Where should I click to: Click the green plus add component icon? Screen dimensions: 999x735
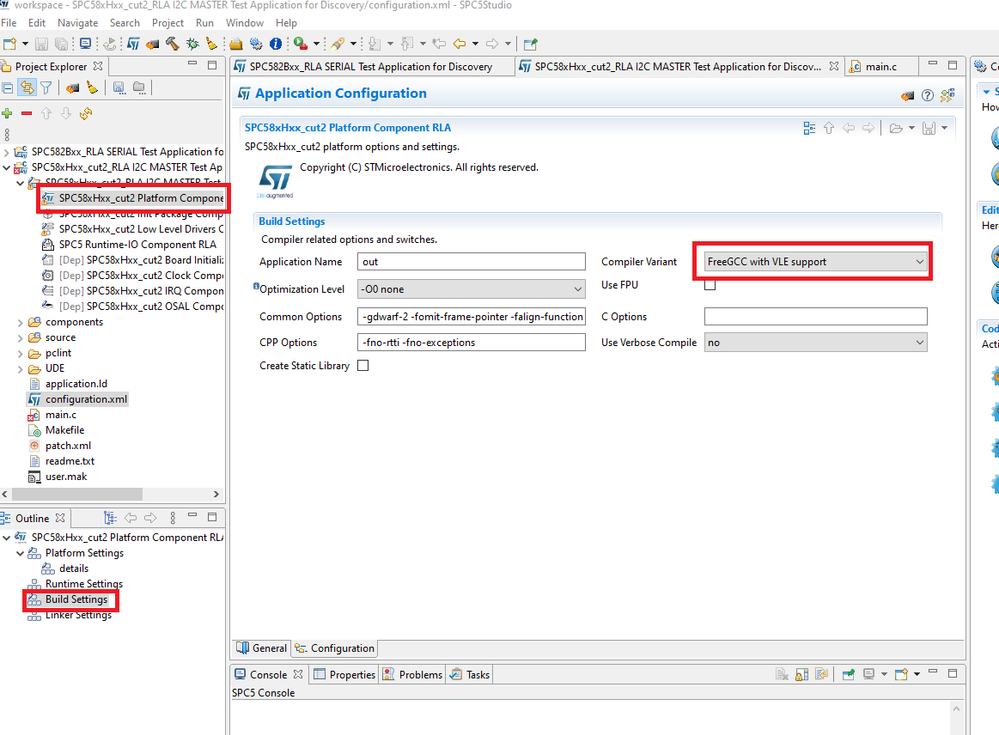pyautogui.click(x=7, y=113)
